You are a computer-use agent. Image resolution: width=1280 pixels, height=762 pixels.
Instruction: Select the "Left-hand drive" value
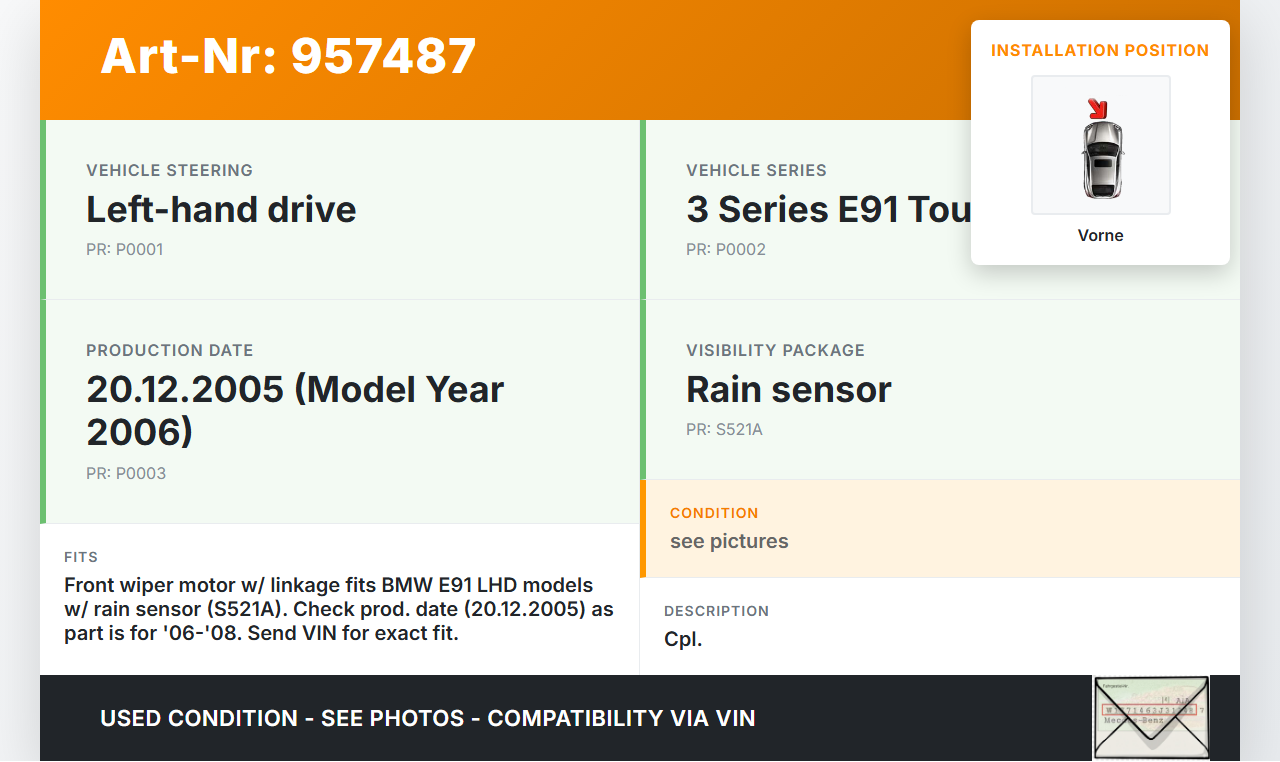pyautogui.click(x=221, y=209)
